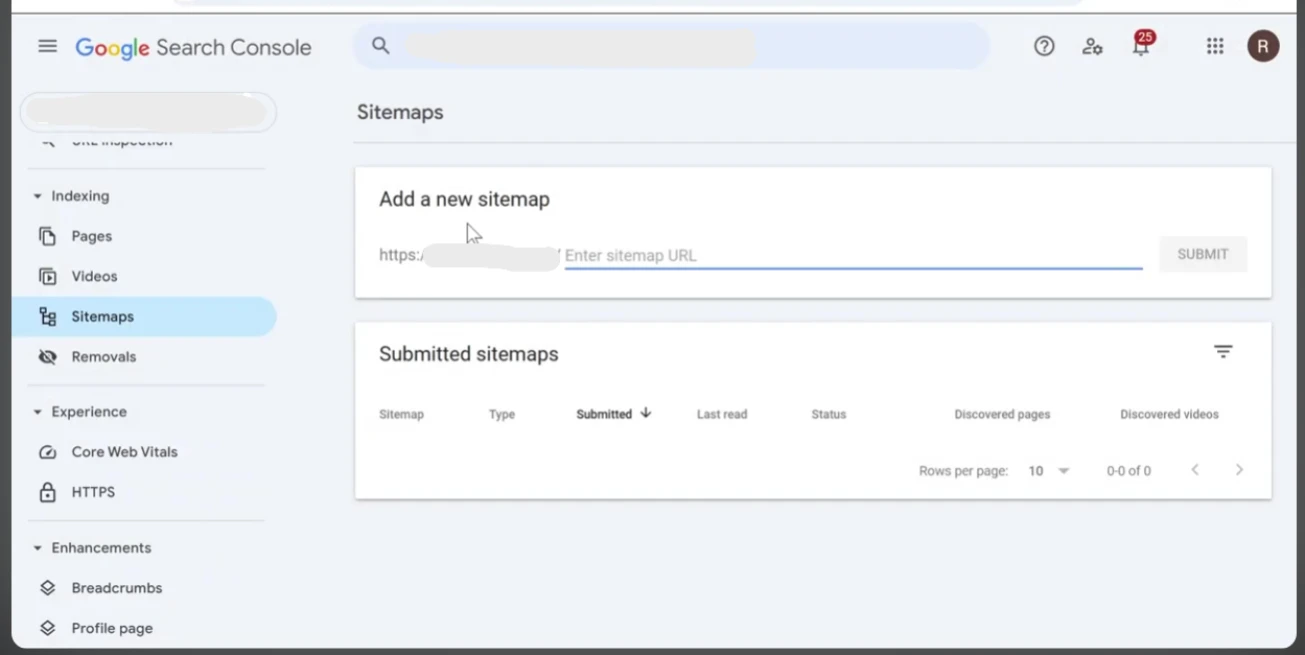Open the account avatar labeled R

tap(1263, 46)
